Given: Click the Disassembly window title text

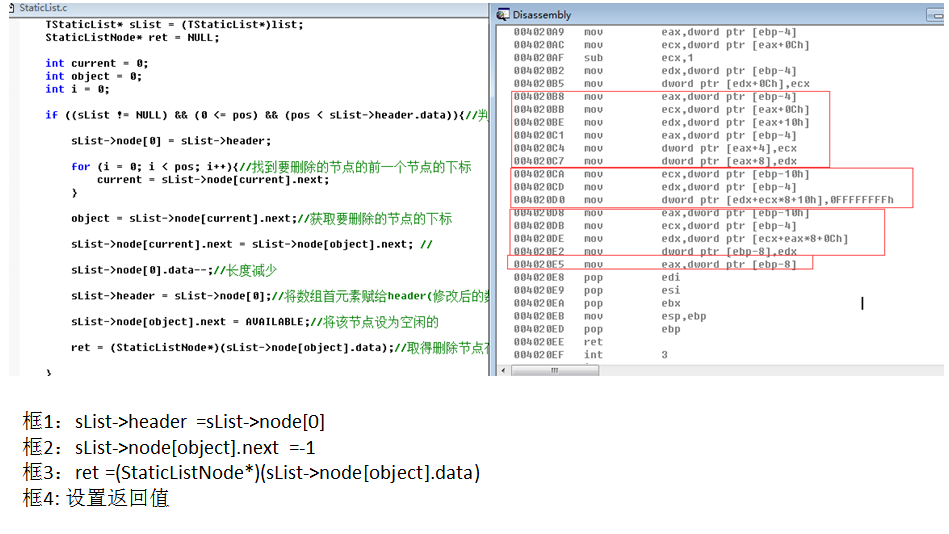Looking at the screenshot, I should click(x=542, y=15).
